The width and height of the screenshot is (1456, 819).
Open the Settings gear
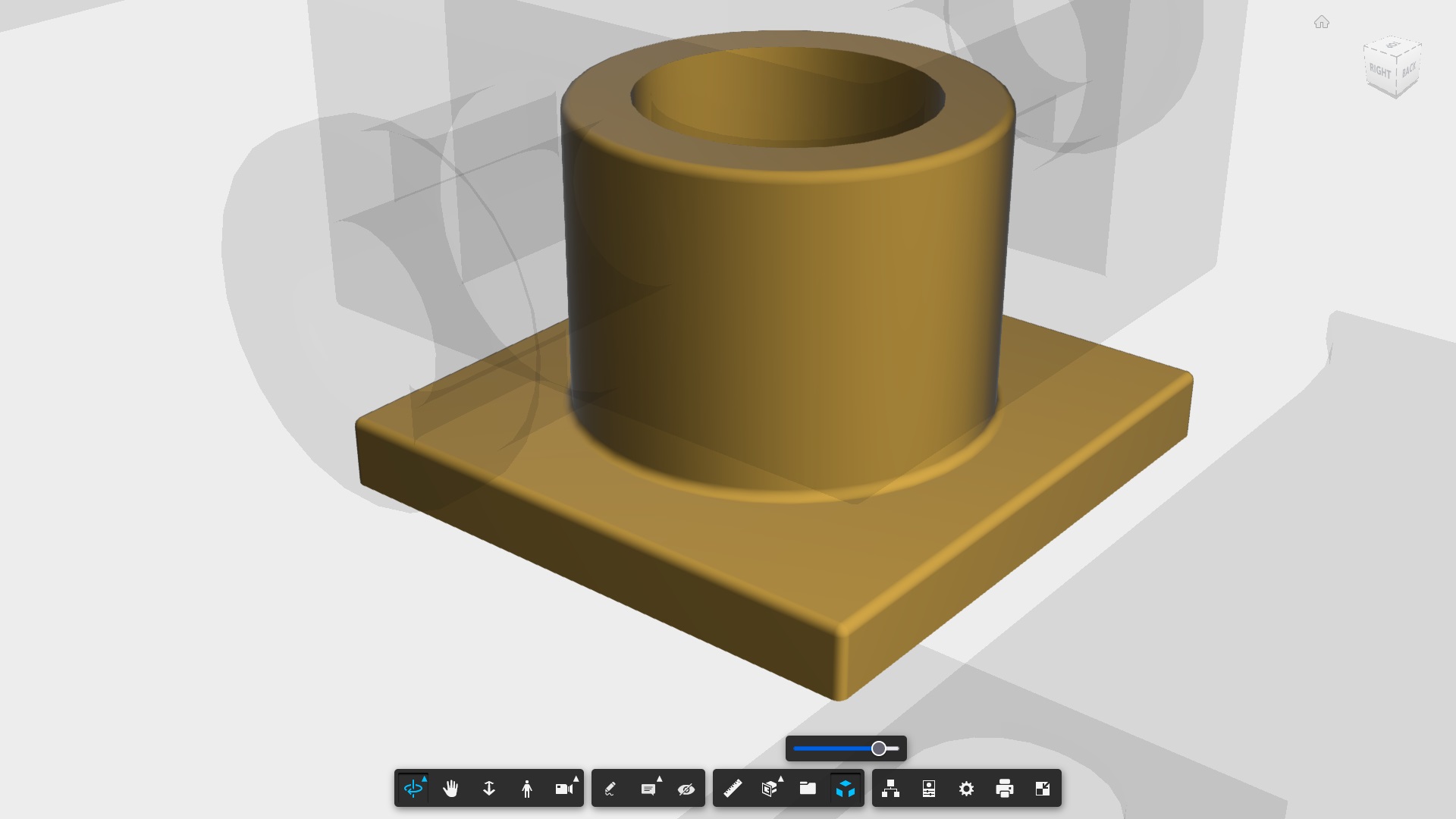coord(967,789)
